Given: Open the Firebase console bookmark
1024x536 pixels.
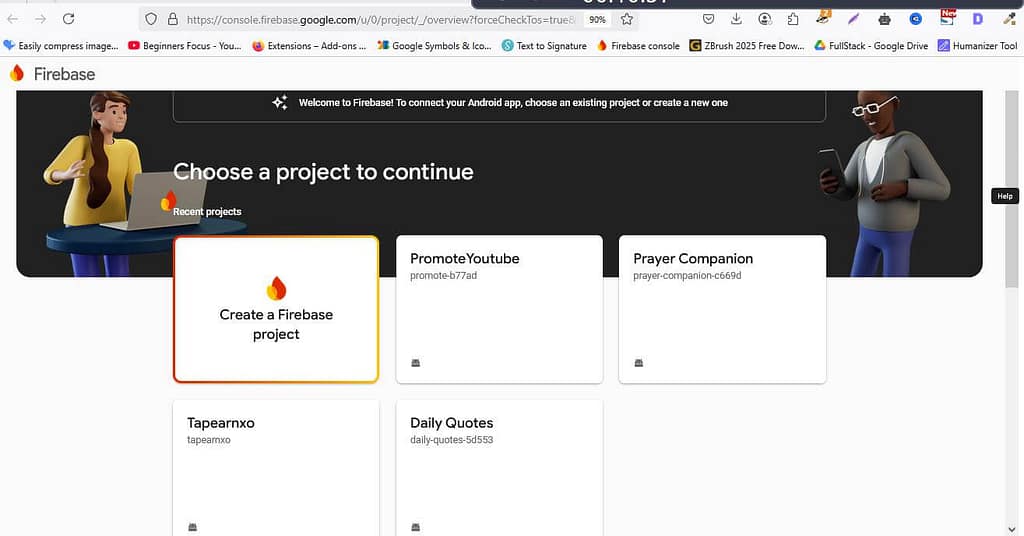Looking at the screenshot, I should (x=638, y=46).
